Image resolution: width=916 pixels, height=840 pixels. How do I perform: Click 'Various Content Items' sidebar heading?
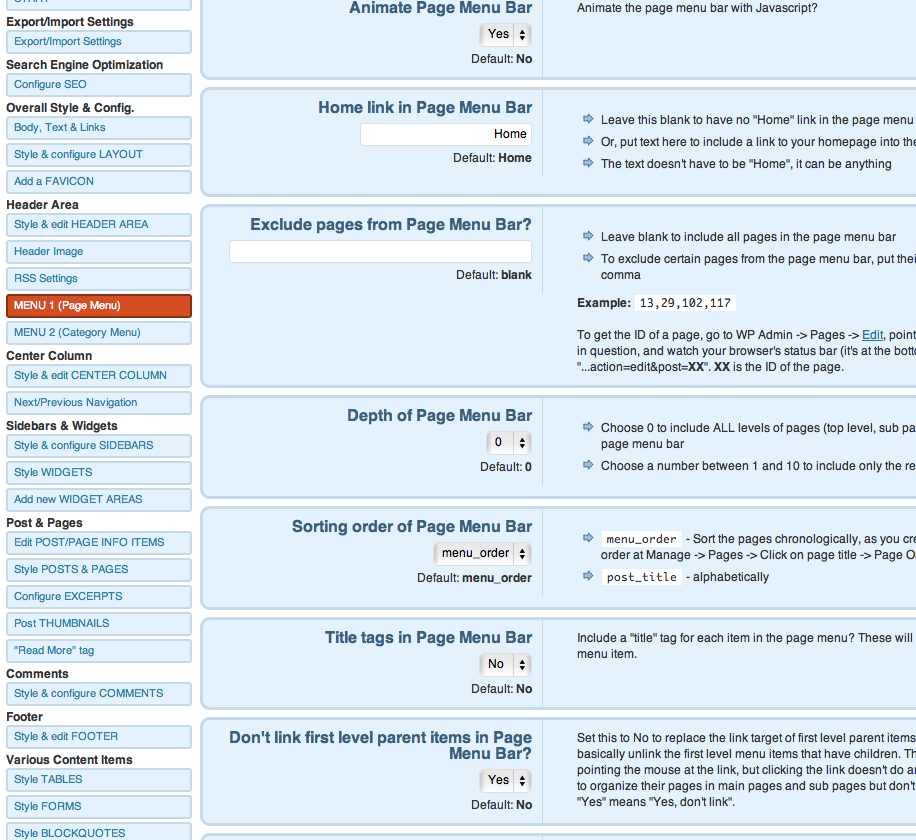click(x=70, y=760)
